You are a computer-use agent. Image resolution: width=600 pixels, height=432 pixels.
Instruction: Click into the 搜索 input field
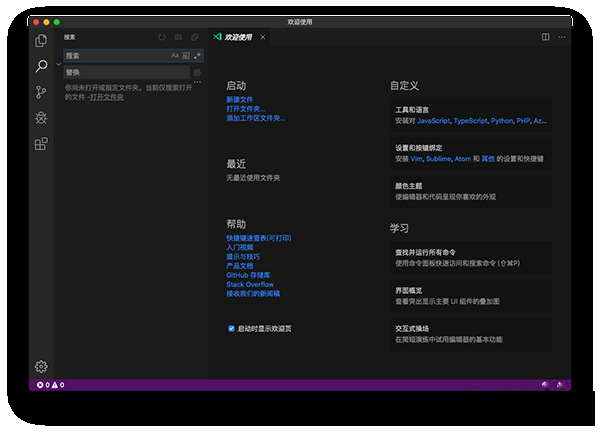115,56
